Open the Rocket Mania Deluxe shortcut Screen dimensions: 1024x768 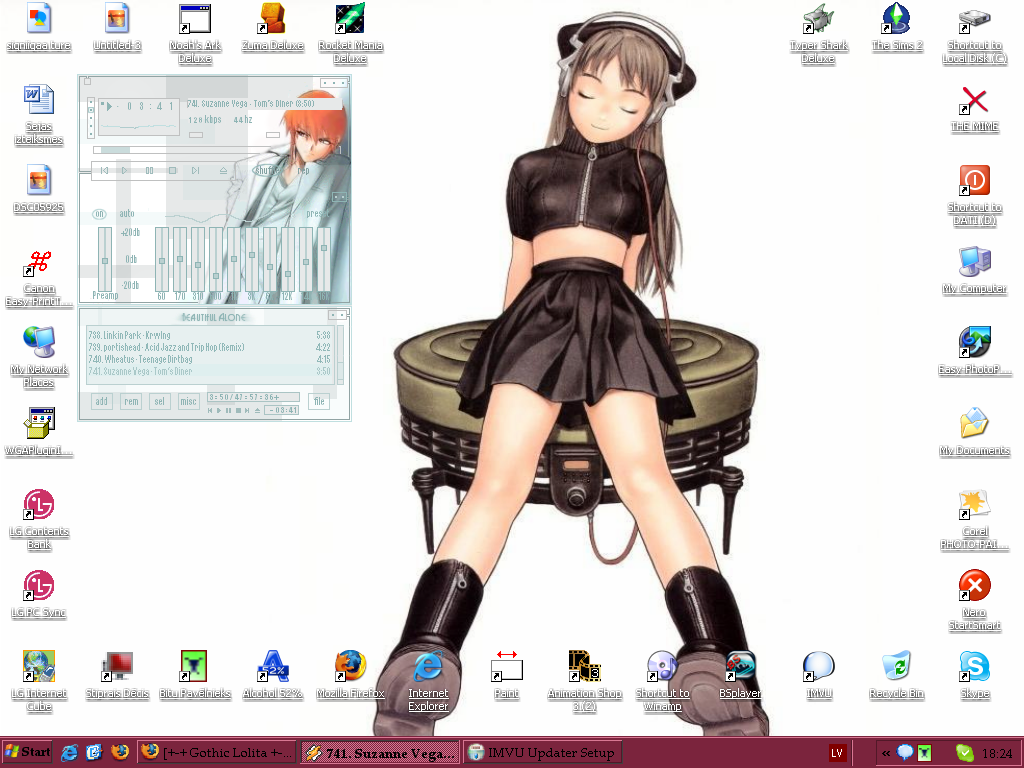[x=350, y=33]
